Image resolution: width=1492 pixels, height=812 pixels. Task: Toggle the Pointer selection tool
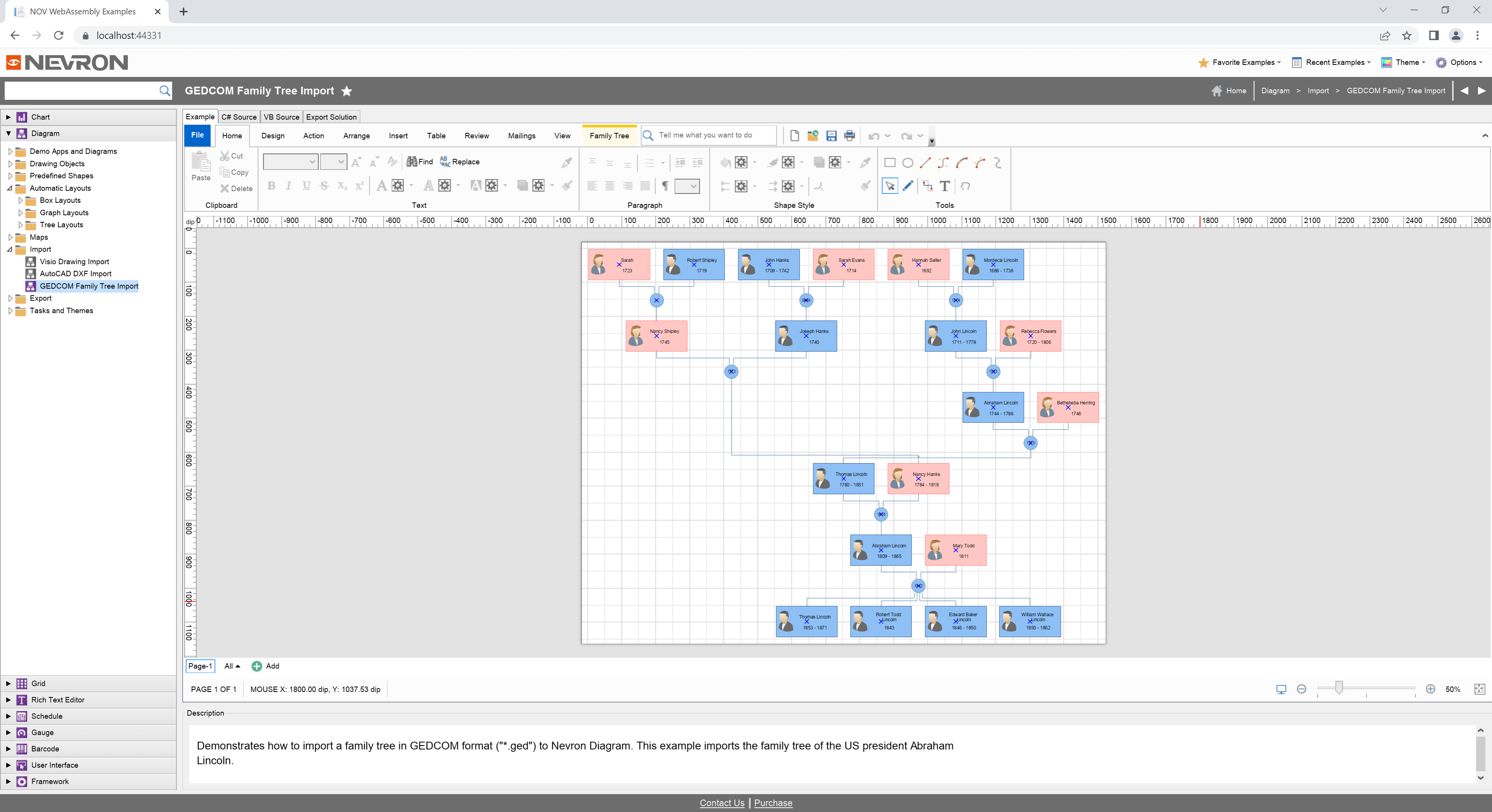[x=890, y=186]
